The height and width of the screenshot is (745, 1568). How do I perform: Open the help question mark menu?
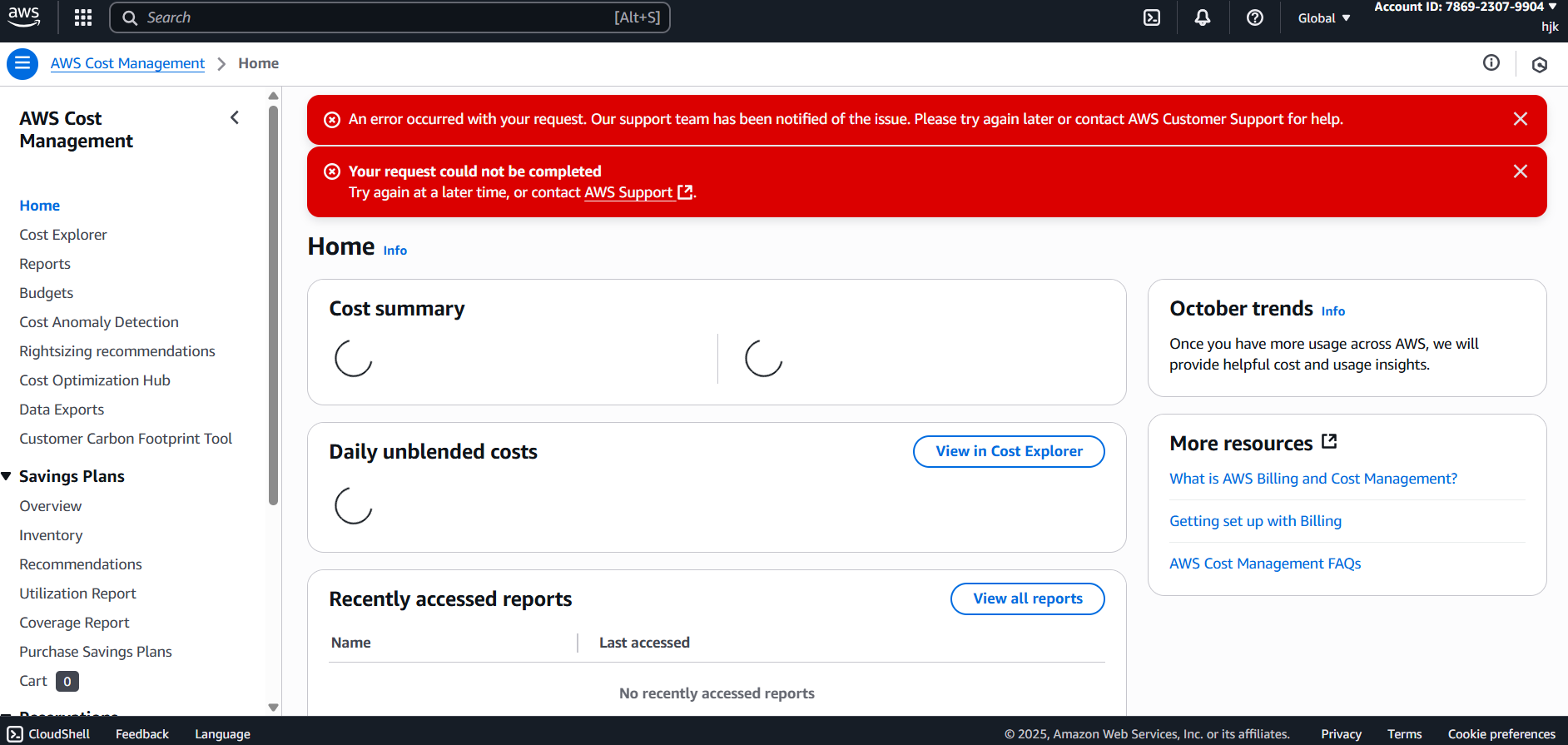(x=1255, y=17)
